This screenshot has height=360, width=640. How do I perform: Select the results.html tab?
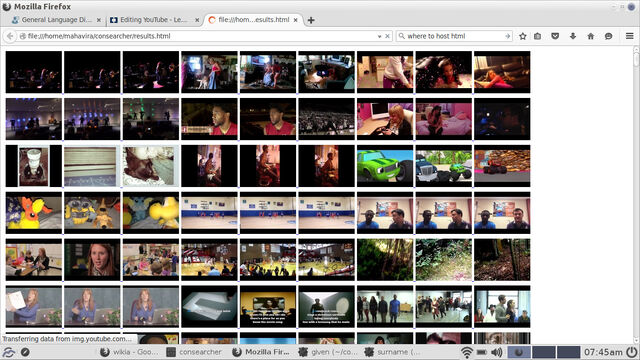pyautogui.click(x=253, y=20)
